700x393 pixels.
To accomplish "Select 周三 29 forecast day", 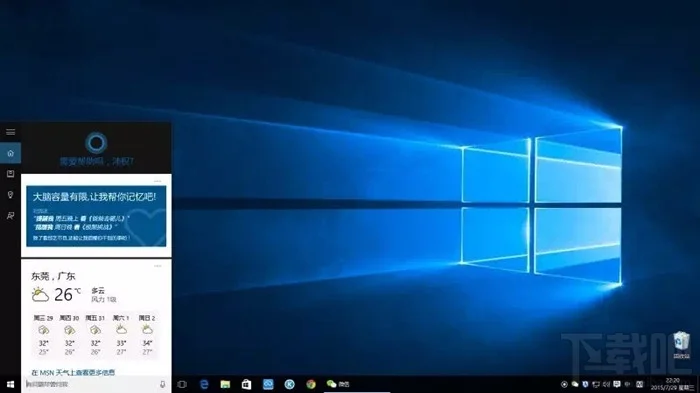I will coord(43,335).
